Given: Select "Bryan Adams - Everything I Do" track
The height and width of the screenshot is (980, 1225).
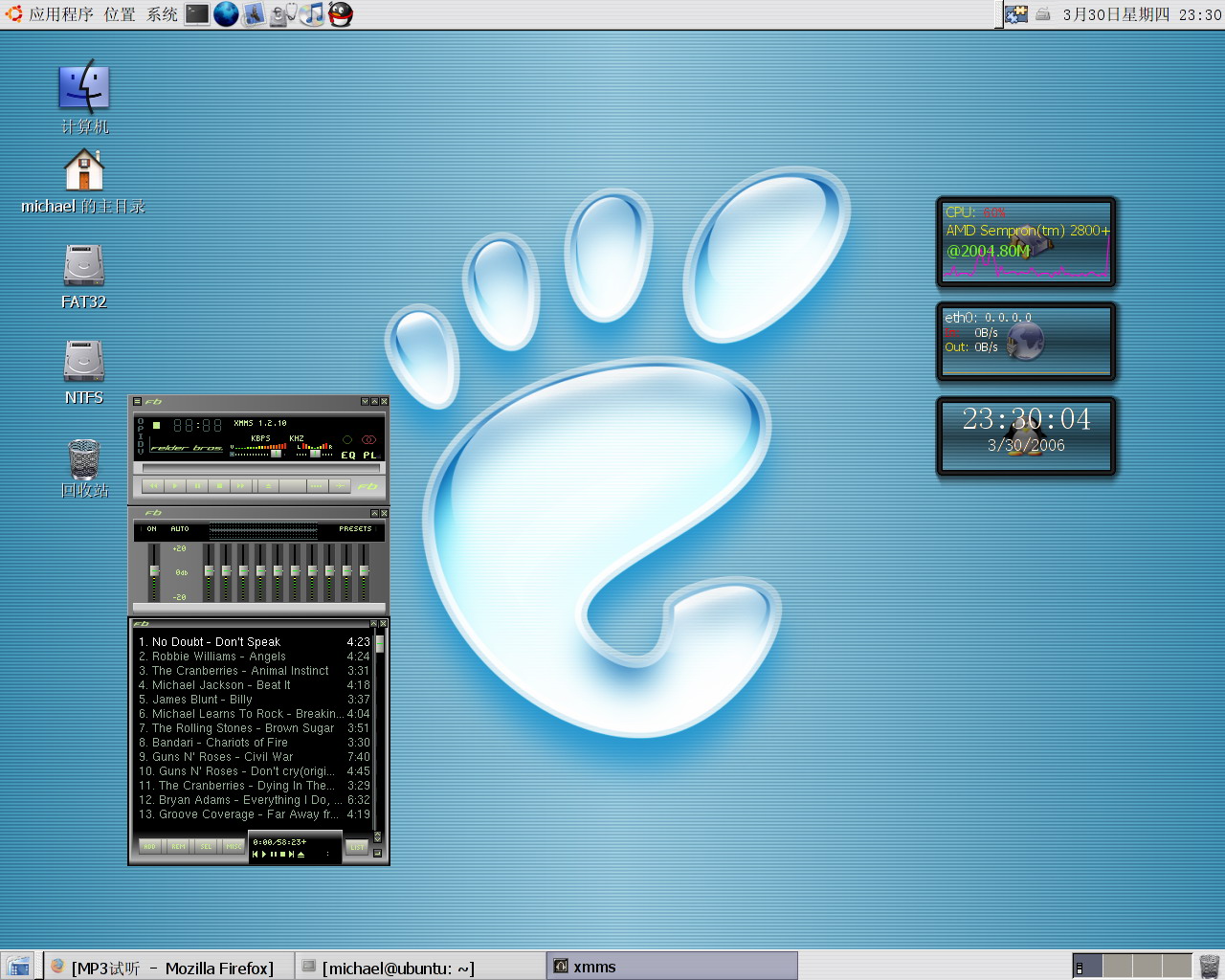Looking at the screenshot, I should pos(254,800).
